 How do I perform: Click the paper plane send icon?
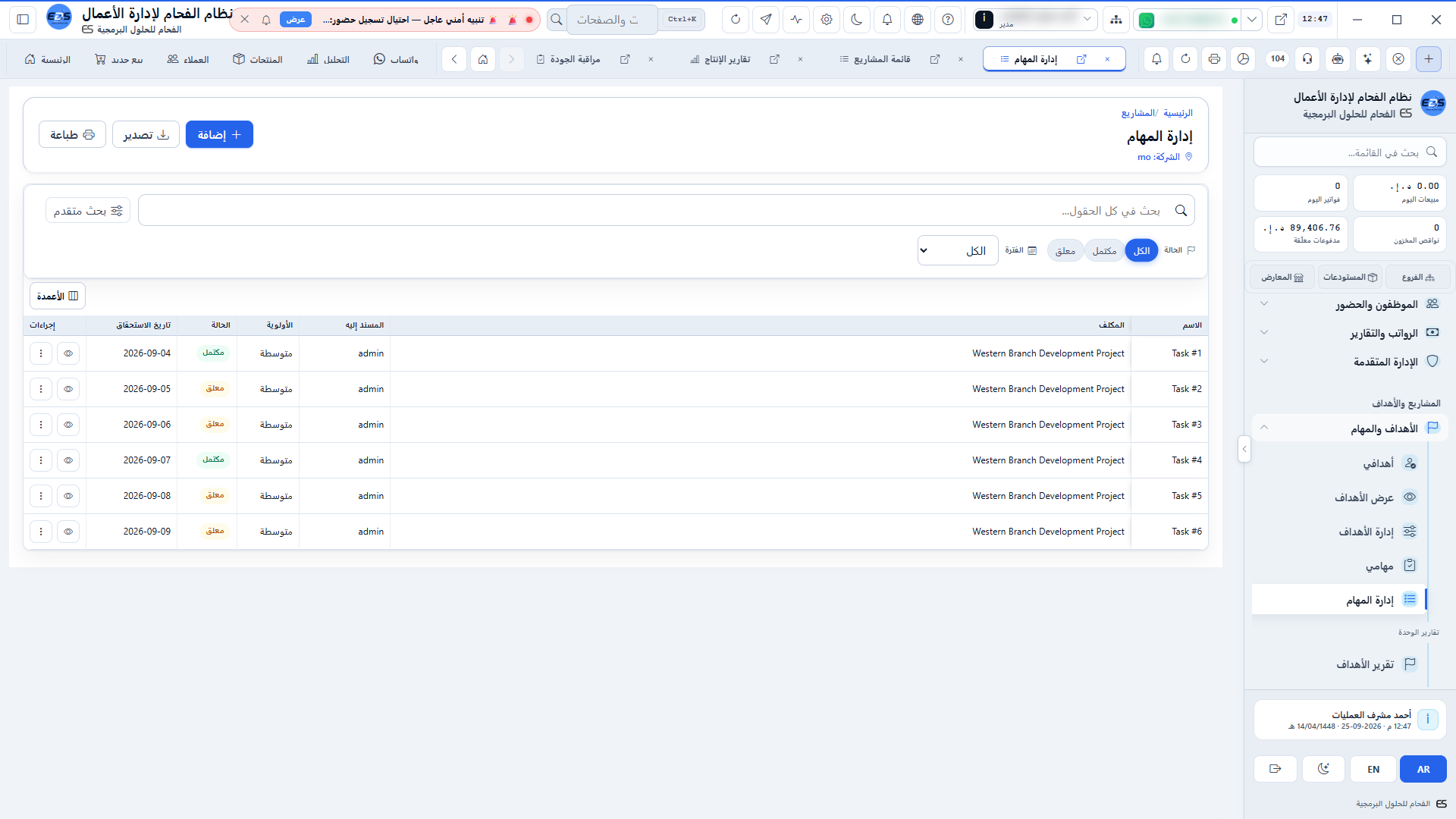(x=766, y=20)
